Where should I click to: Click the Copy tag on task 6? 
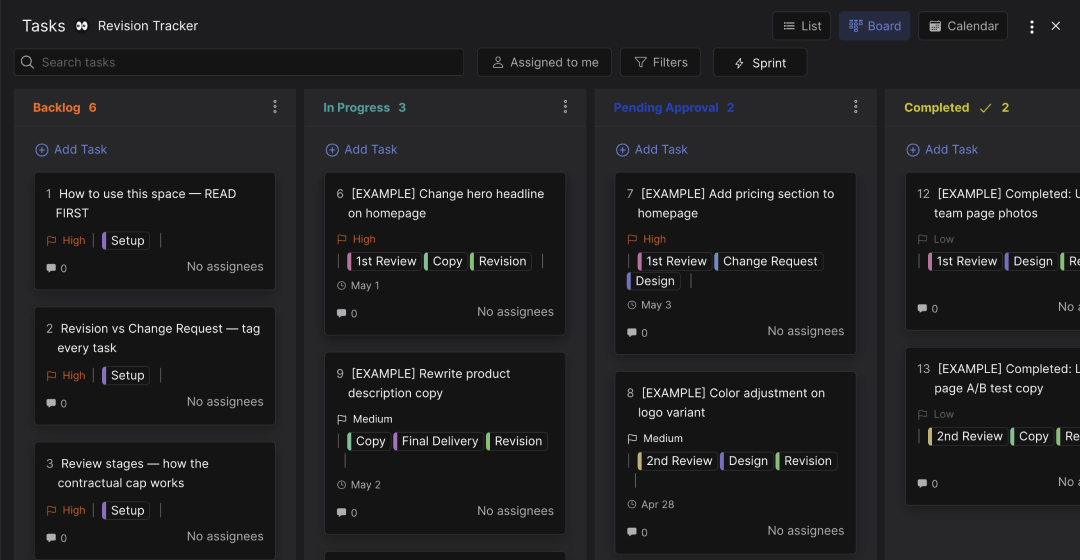click(446, 261)
